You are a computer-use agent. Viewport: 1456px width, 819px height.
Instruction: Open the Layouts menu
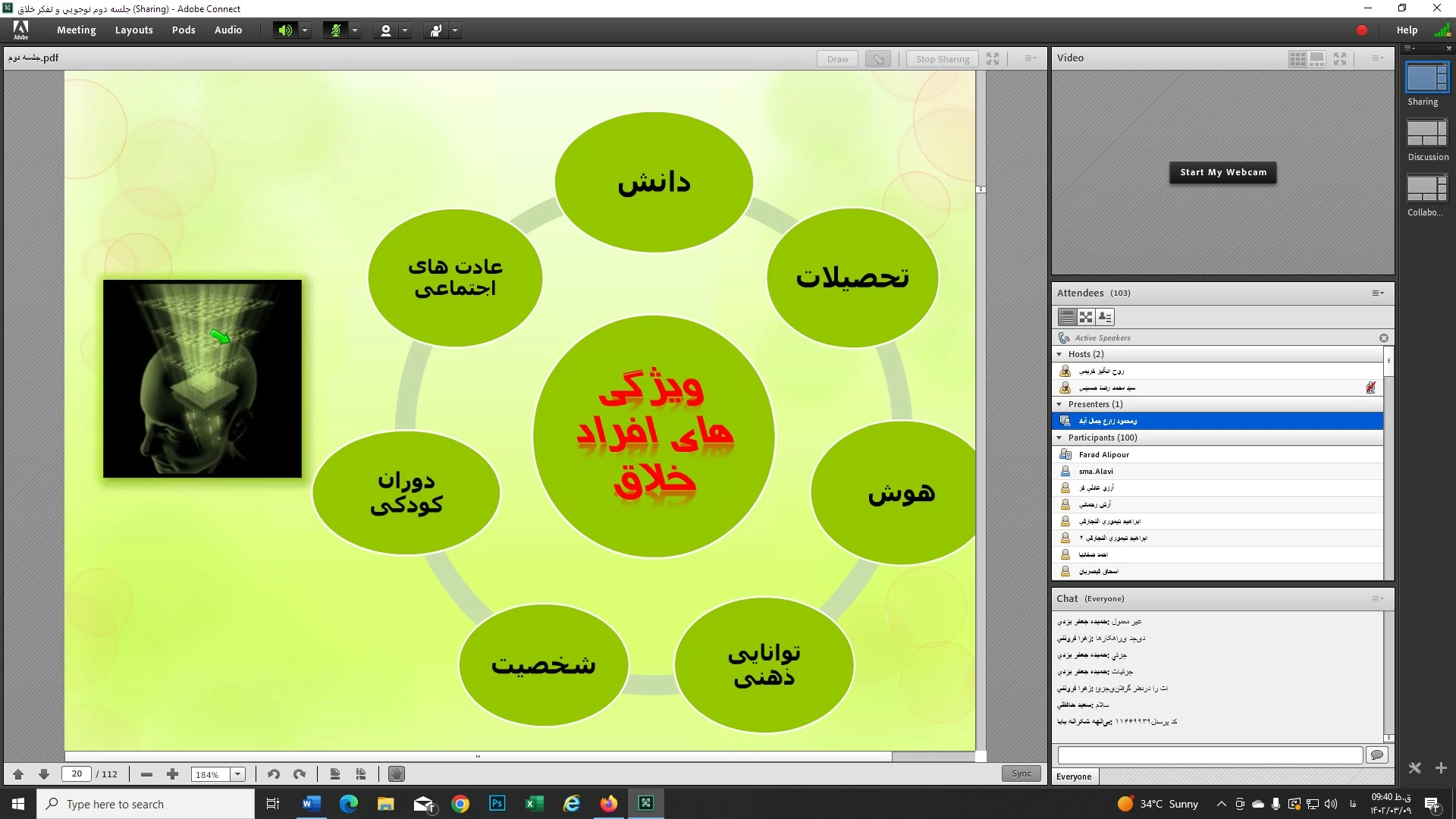pos(133,30)
